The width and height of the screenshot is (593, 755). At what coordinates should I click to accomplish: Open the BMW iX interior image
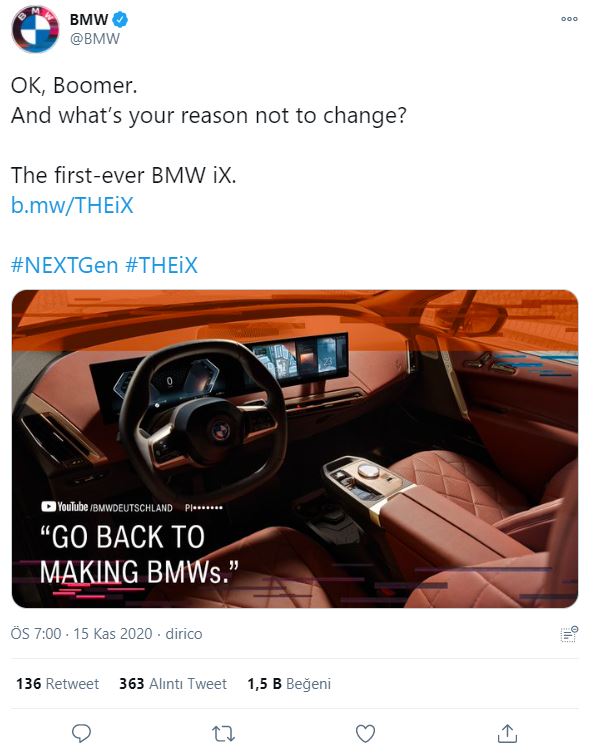pyautogui.click(x=295, y=449)
